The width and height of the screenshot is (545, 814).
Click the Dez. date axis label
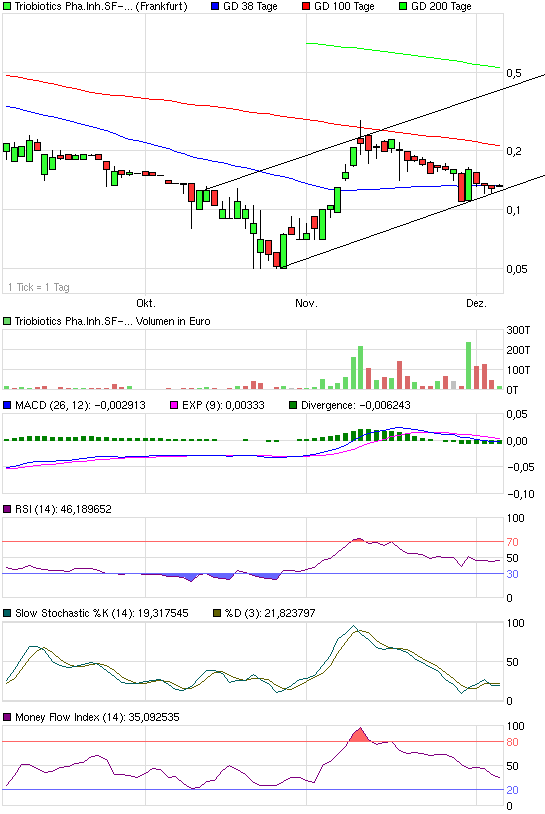coord(476,303)
